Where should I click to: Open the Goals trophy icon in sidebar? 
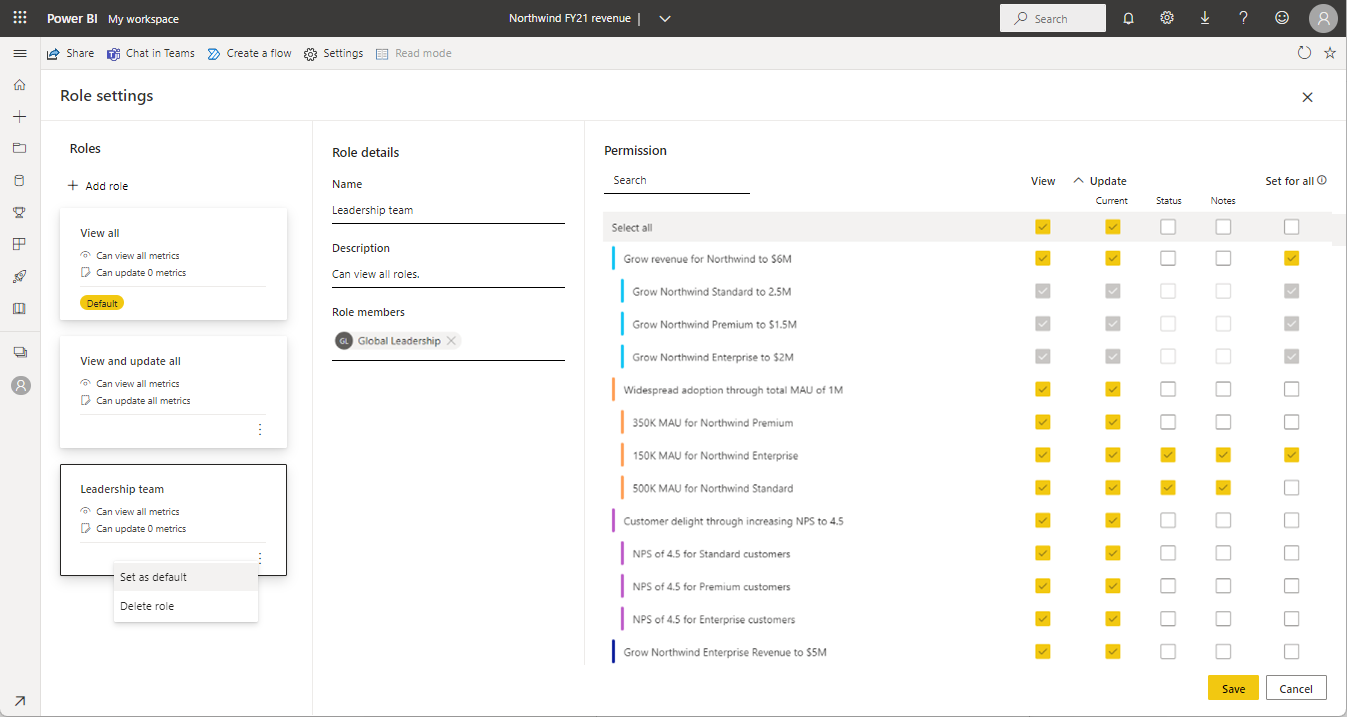coord(19,212)
